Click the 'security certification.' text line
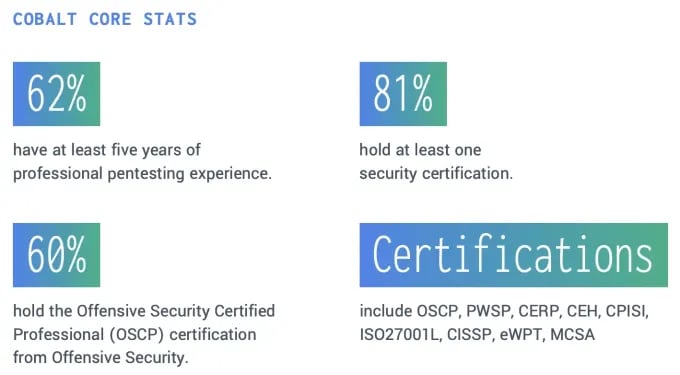This screenshot has height=375, width=680. point(436,173)
